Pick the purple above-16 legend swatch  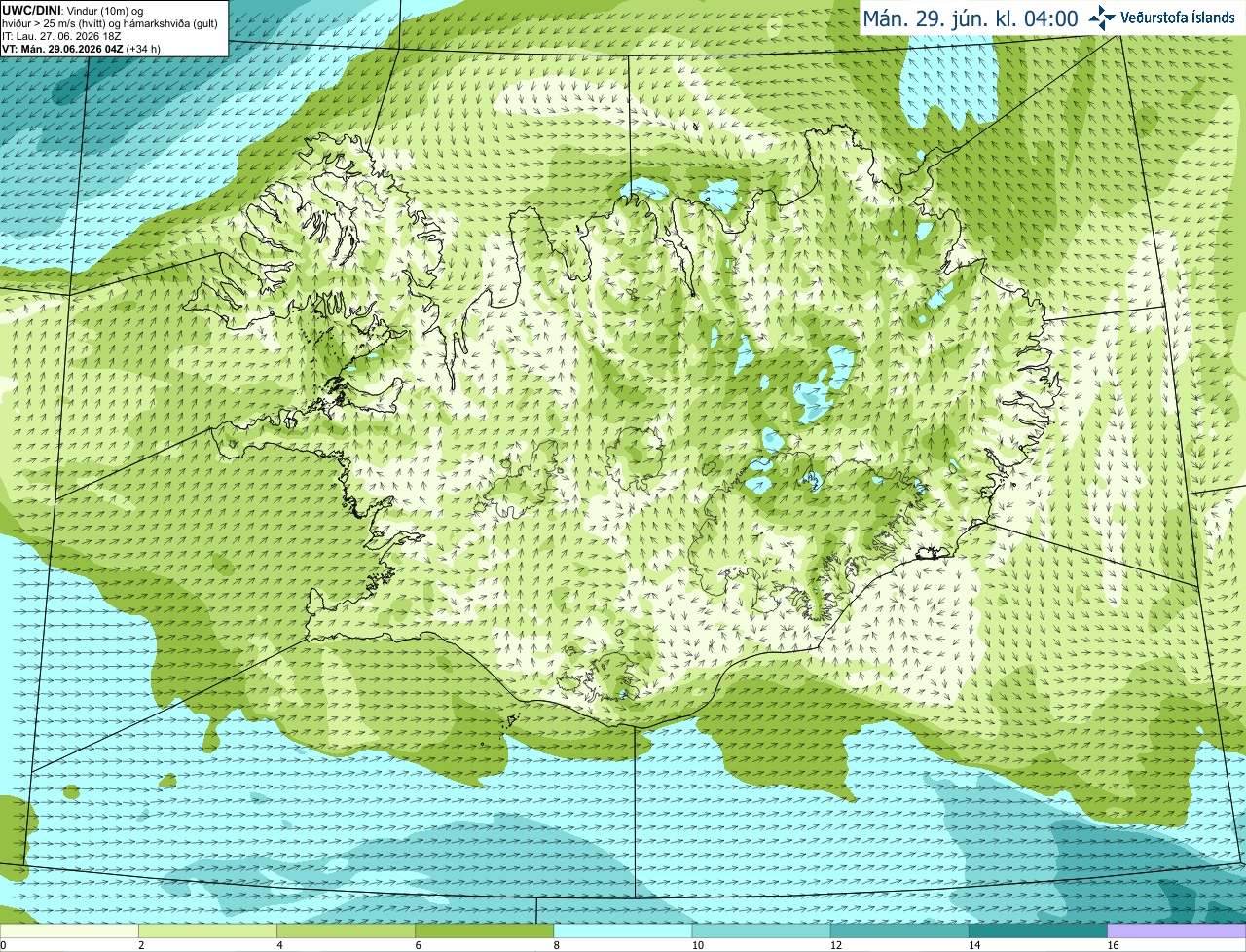click(x=1177, y=932)
